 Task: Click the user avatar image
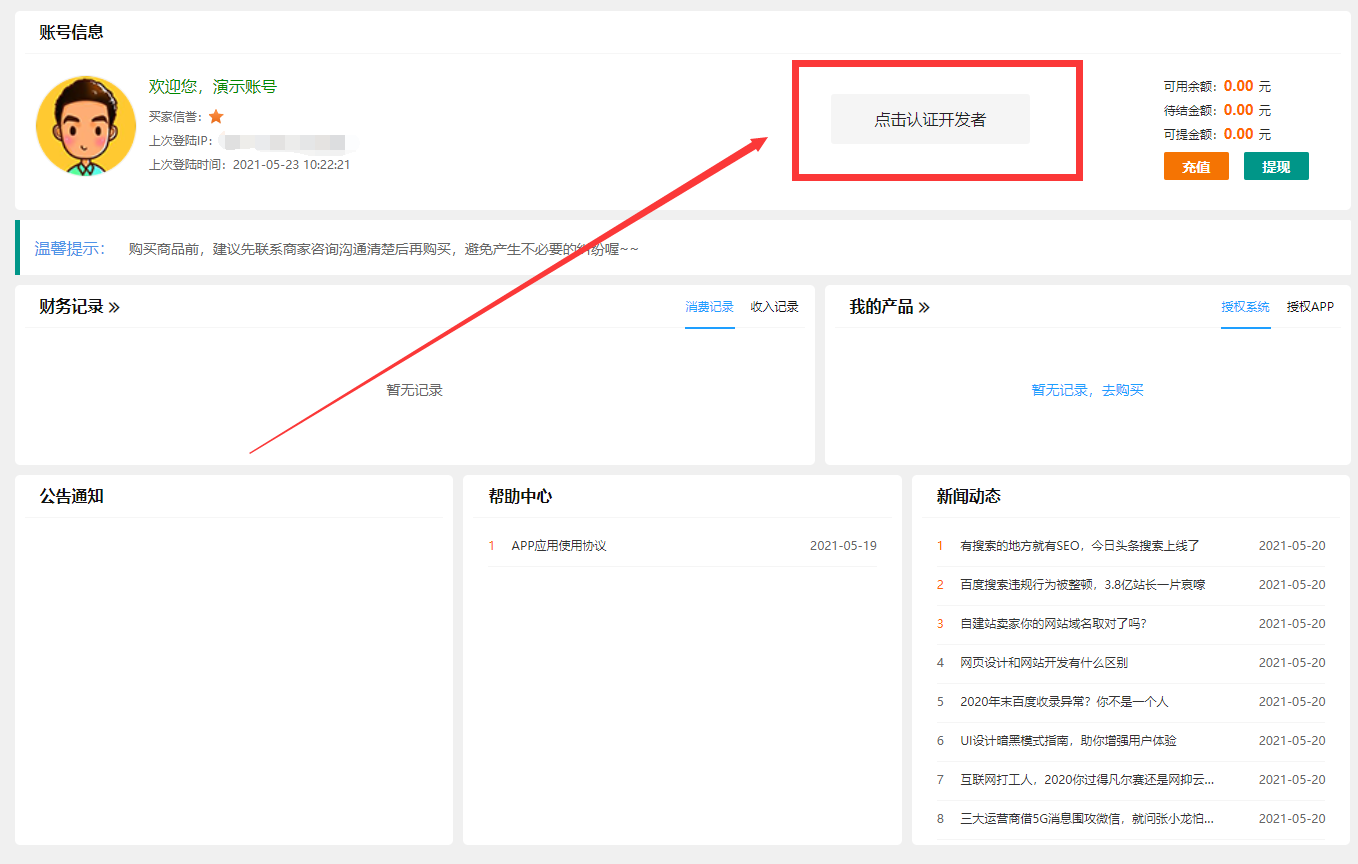click(86, 126)
